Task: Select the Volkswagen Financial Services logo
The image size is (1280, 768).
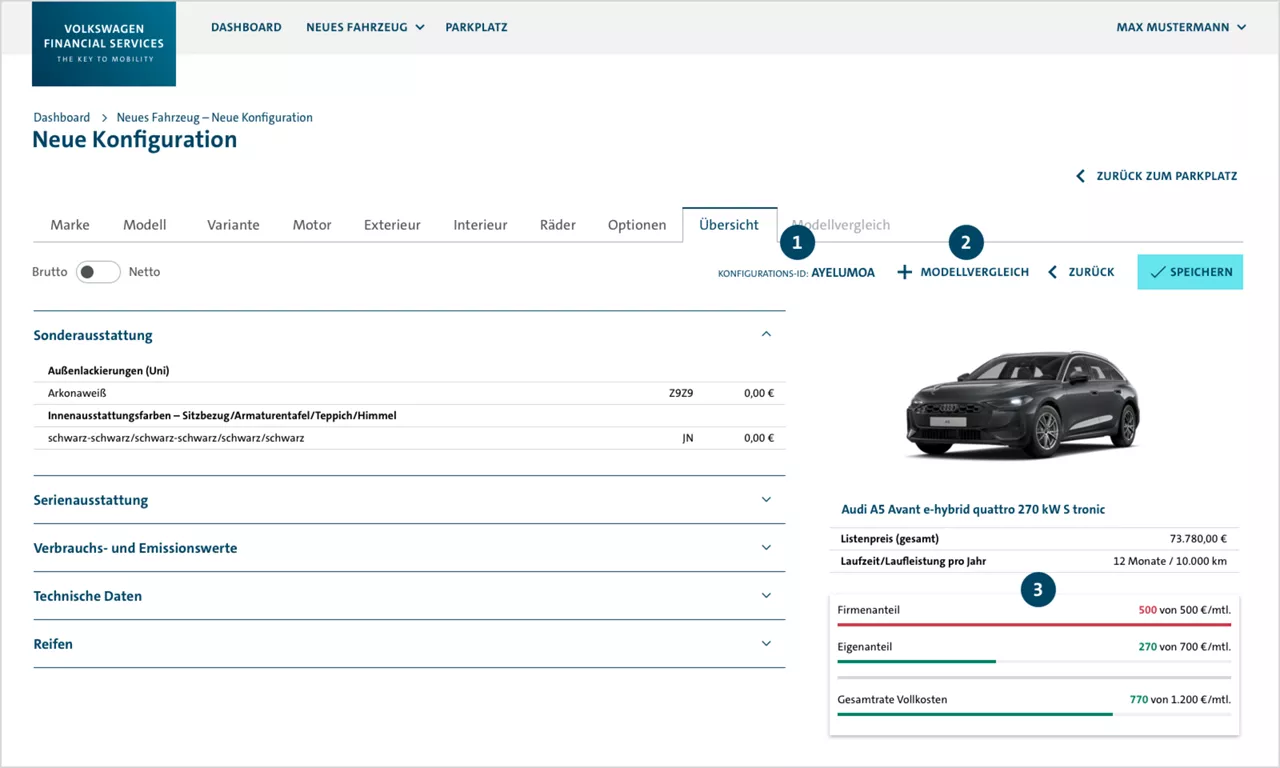Action: point(103,43)
